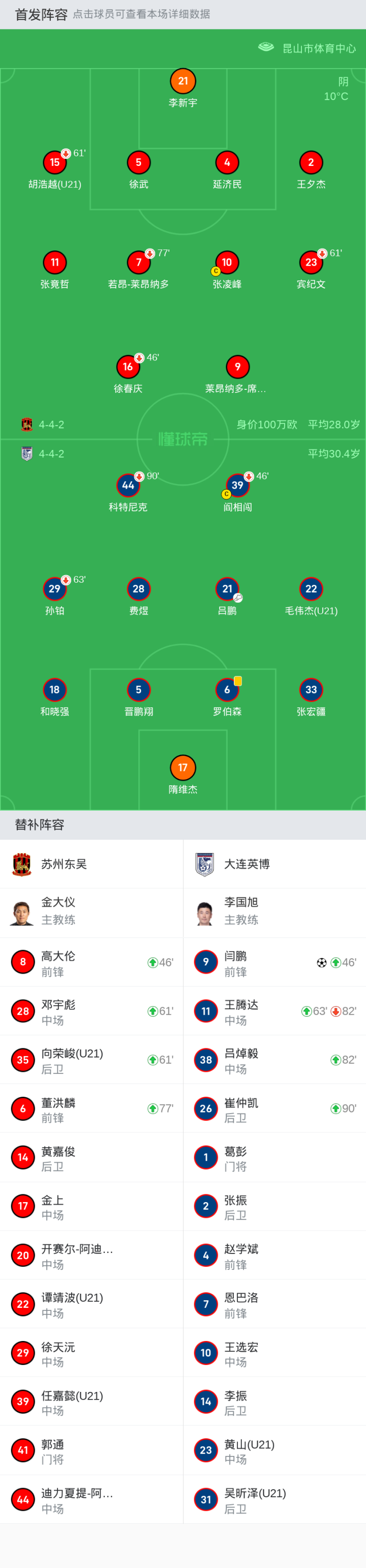Image resolution: width=366 pixels, height=1568 pixels.
Task: Click the 首发阵容 section header
Action: (41, 15)
